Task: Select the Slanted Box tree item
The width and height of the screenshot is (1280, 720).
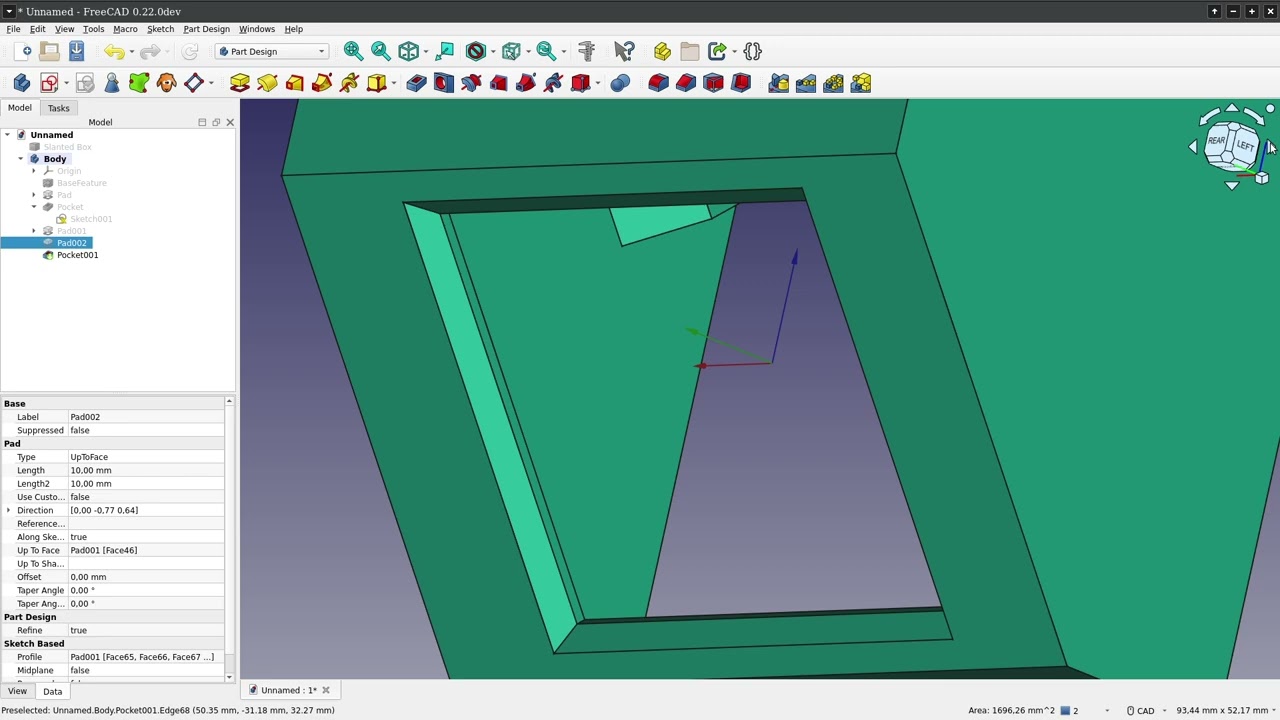Action: click(67, 147)
